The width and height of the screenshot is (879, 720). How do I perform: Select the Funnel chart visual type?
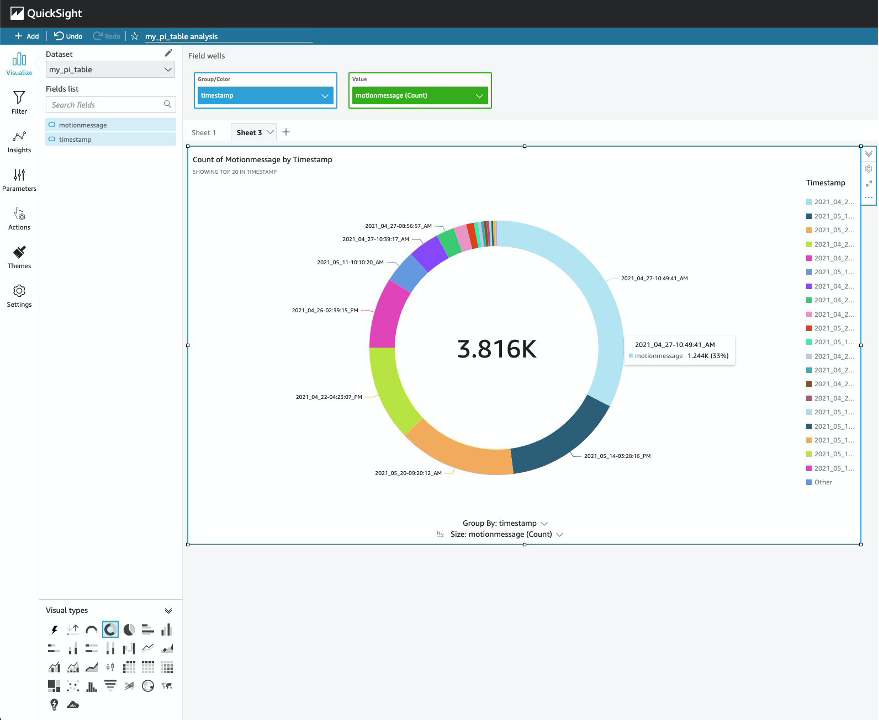[x=110, y=685]
